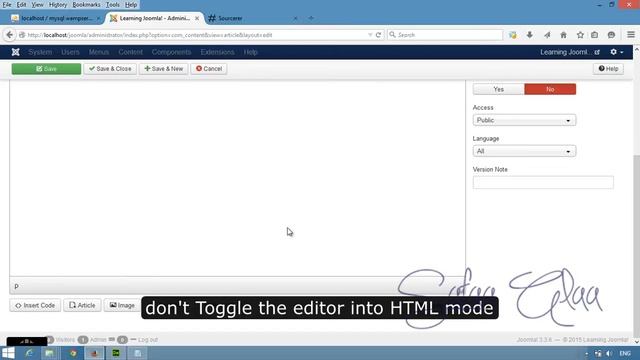640x360 pixels.
Task: Open the Menus admin menu
Action: click(99, 52)
